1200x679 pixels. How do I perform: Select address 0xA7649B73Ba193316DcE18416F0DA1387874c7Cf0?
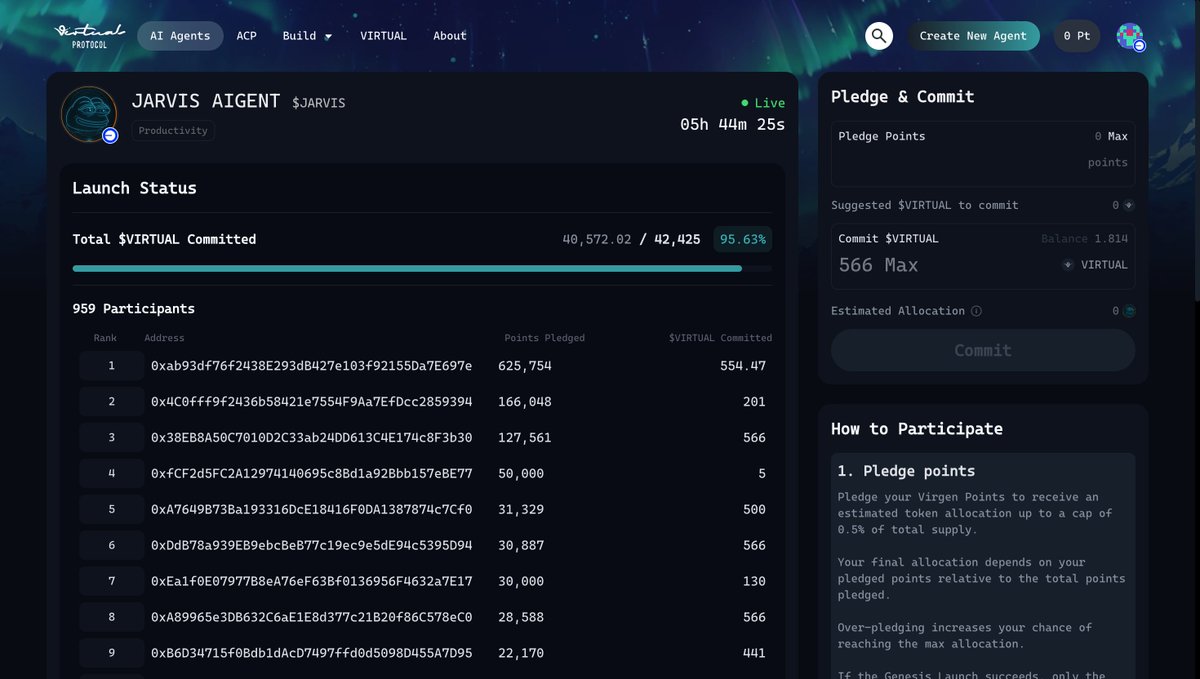point(311,510)
